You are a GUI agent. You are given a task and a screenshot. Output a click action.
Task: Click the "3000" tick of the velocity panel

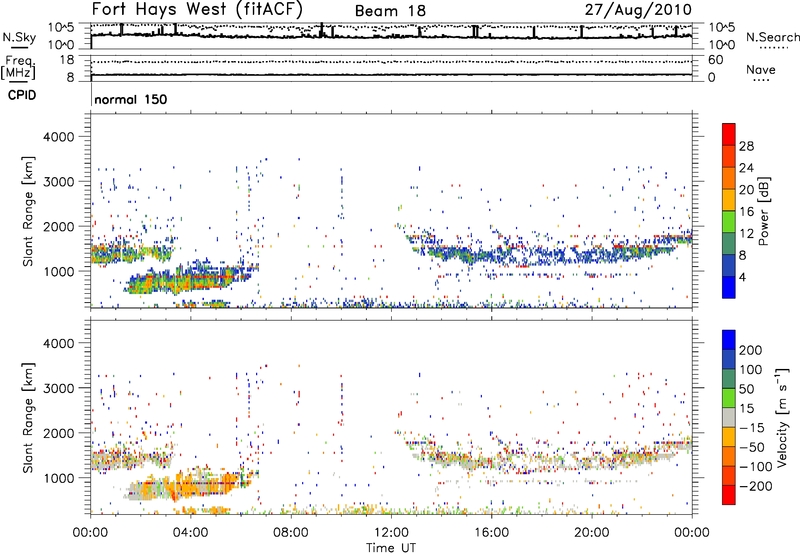59,388
